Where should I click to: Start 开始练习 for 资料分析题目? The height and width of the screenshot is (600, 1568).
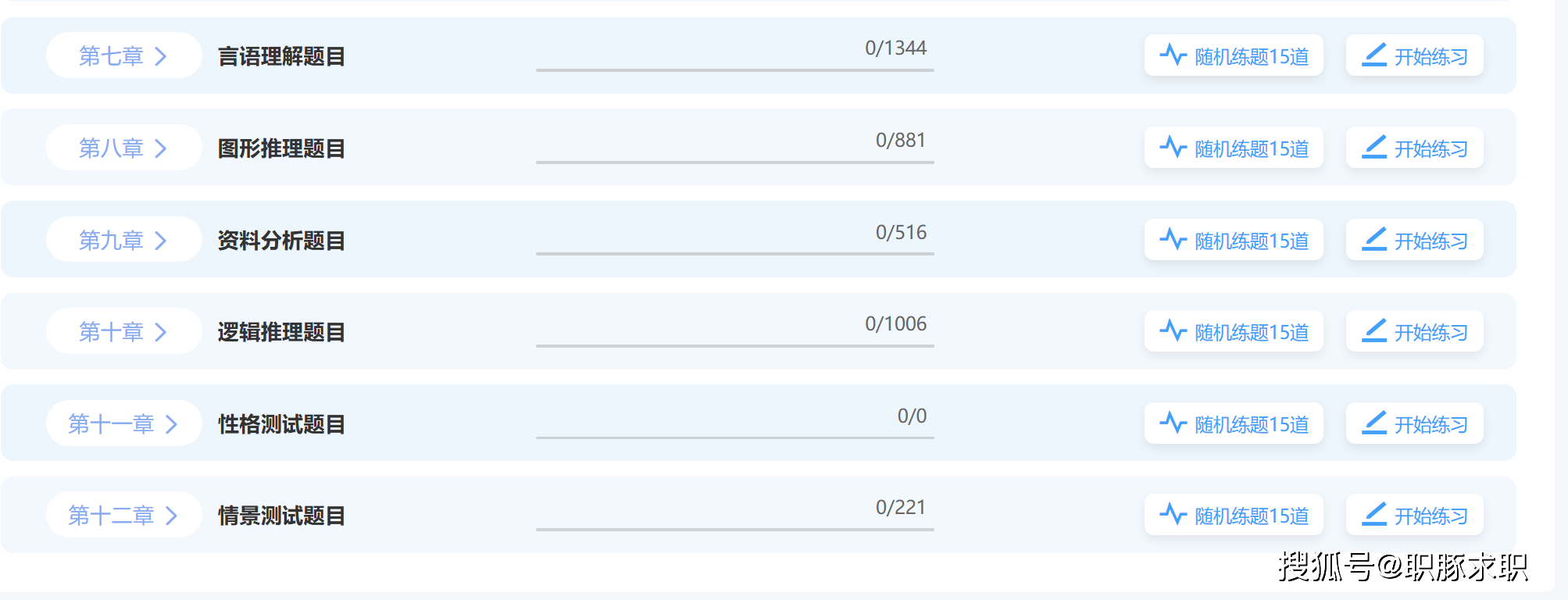click(x=1415, y=240)
